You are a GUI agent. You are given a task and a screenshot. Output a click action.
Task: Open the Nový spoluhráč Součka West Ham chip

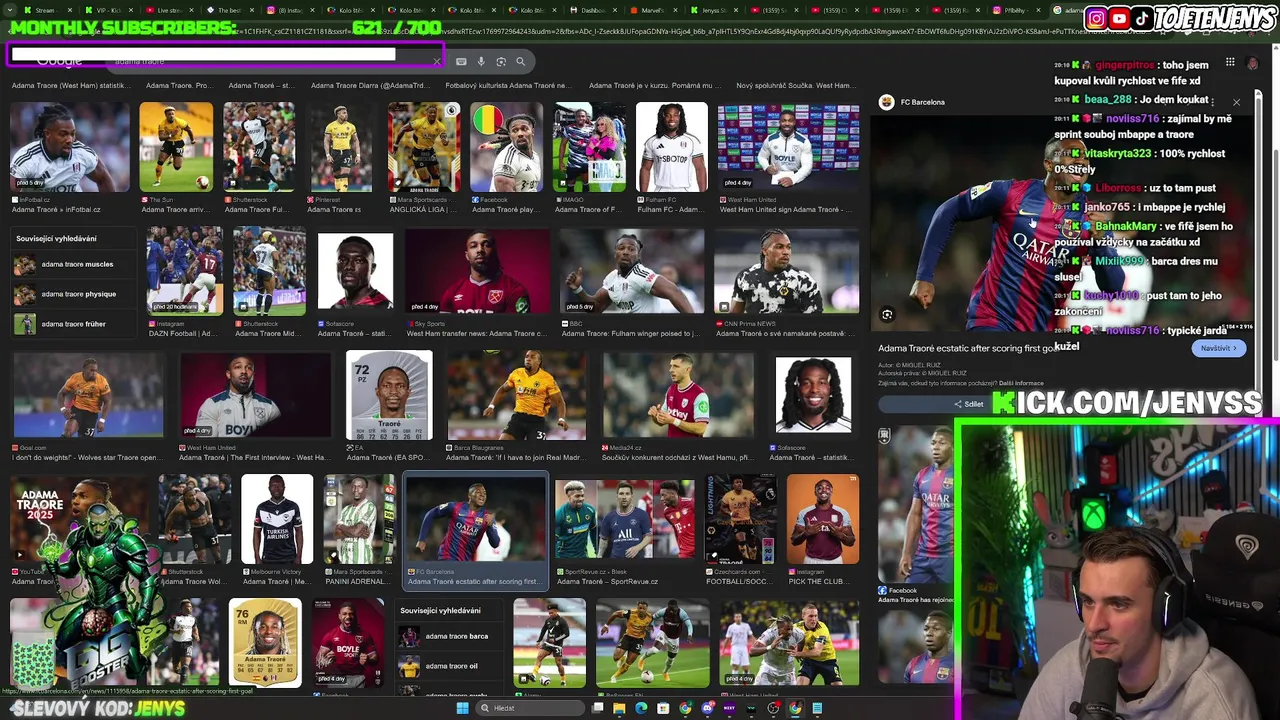click(796, 86)
